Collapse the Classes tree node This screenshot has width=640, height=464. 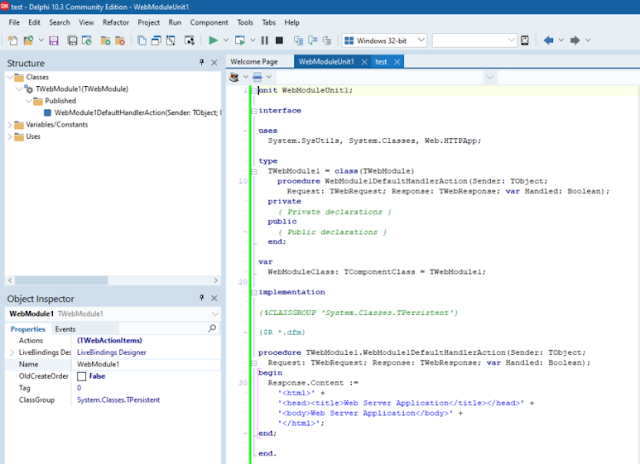coord(10,77)
